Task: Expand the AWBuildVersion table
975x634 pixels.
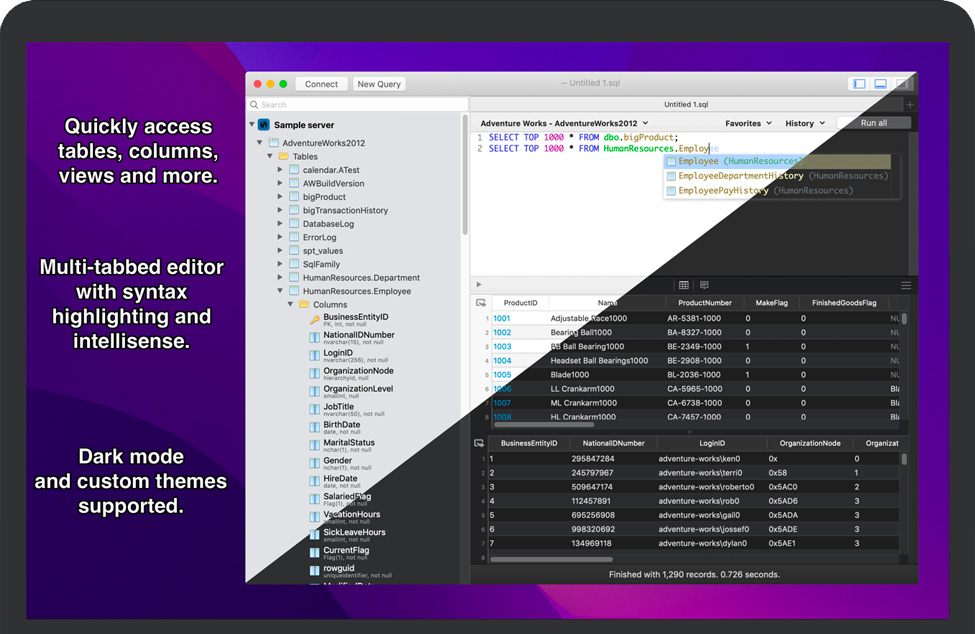Action: point(280,183)
